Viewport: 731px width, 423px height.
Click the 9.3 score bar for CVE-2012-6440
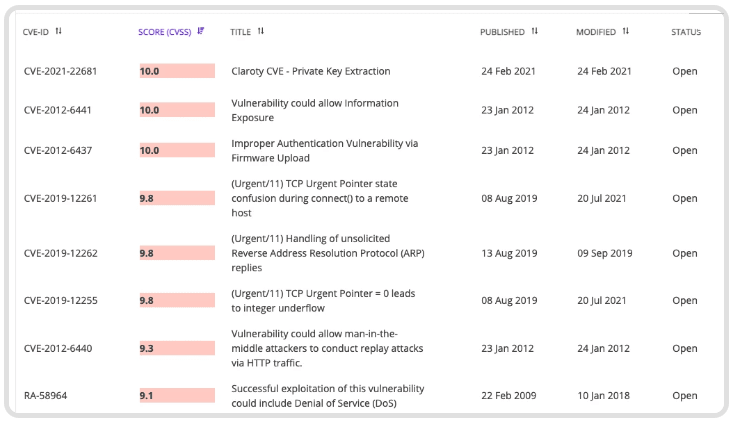click(177, 348)
